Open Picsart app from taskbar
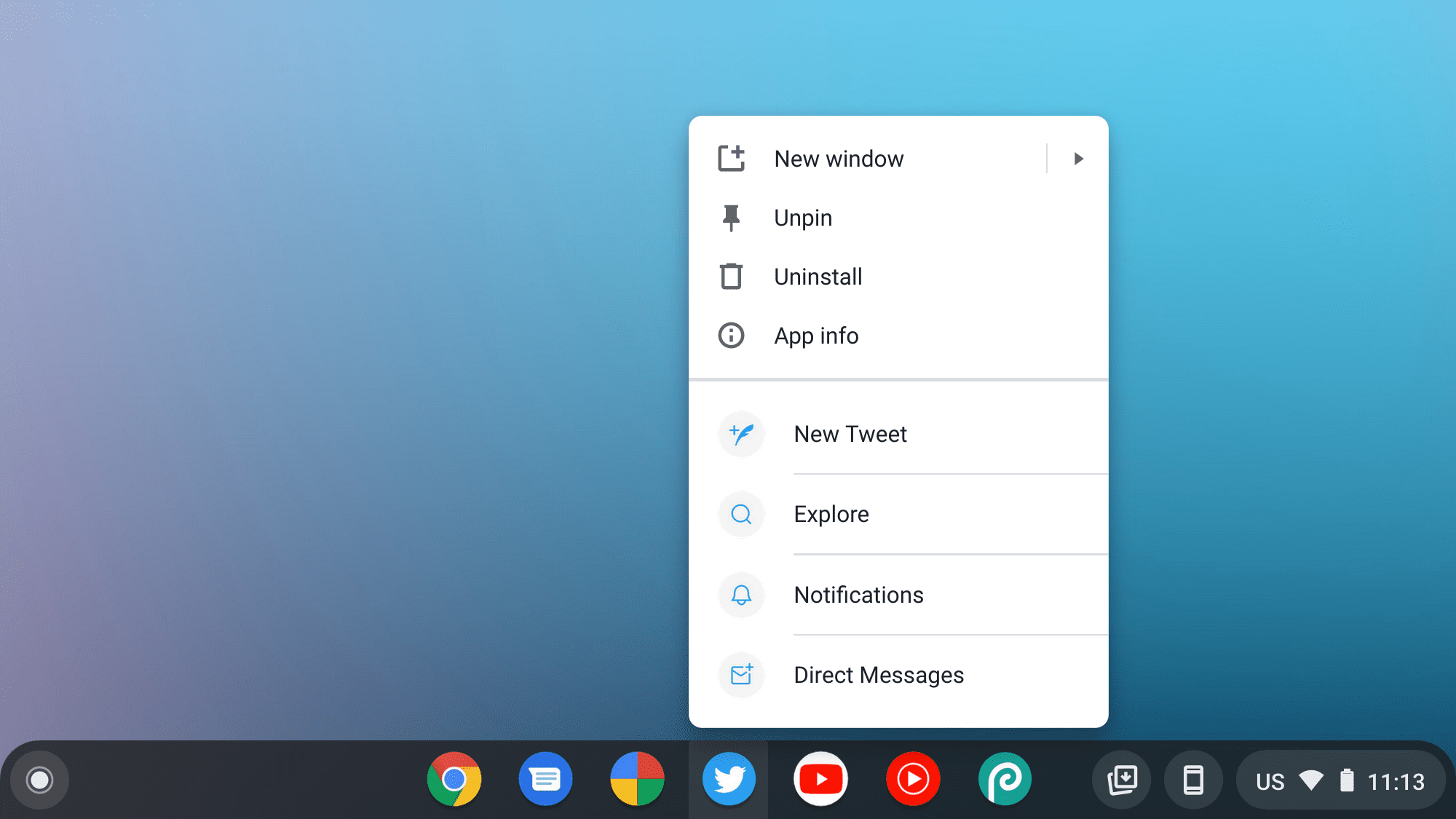The height and width of the screenshot is (819, 1456). tap(1003, 779)
